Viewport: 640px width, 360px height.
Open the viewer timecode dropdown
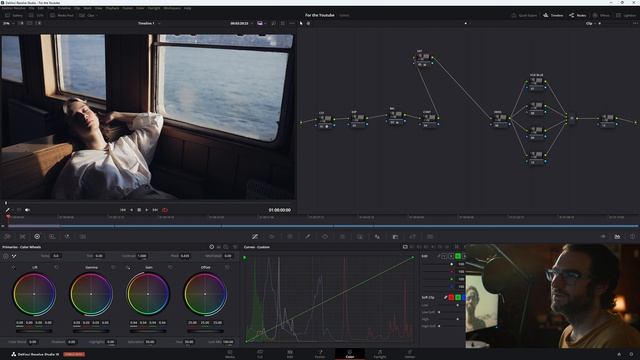point(241,23)
